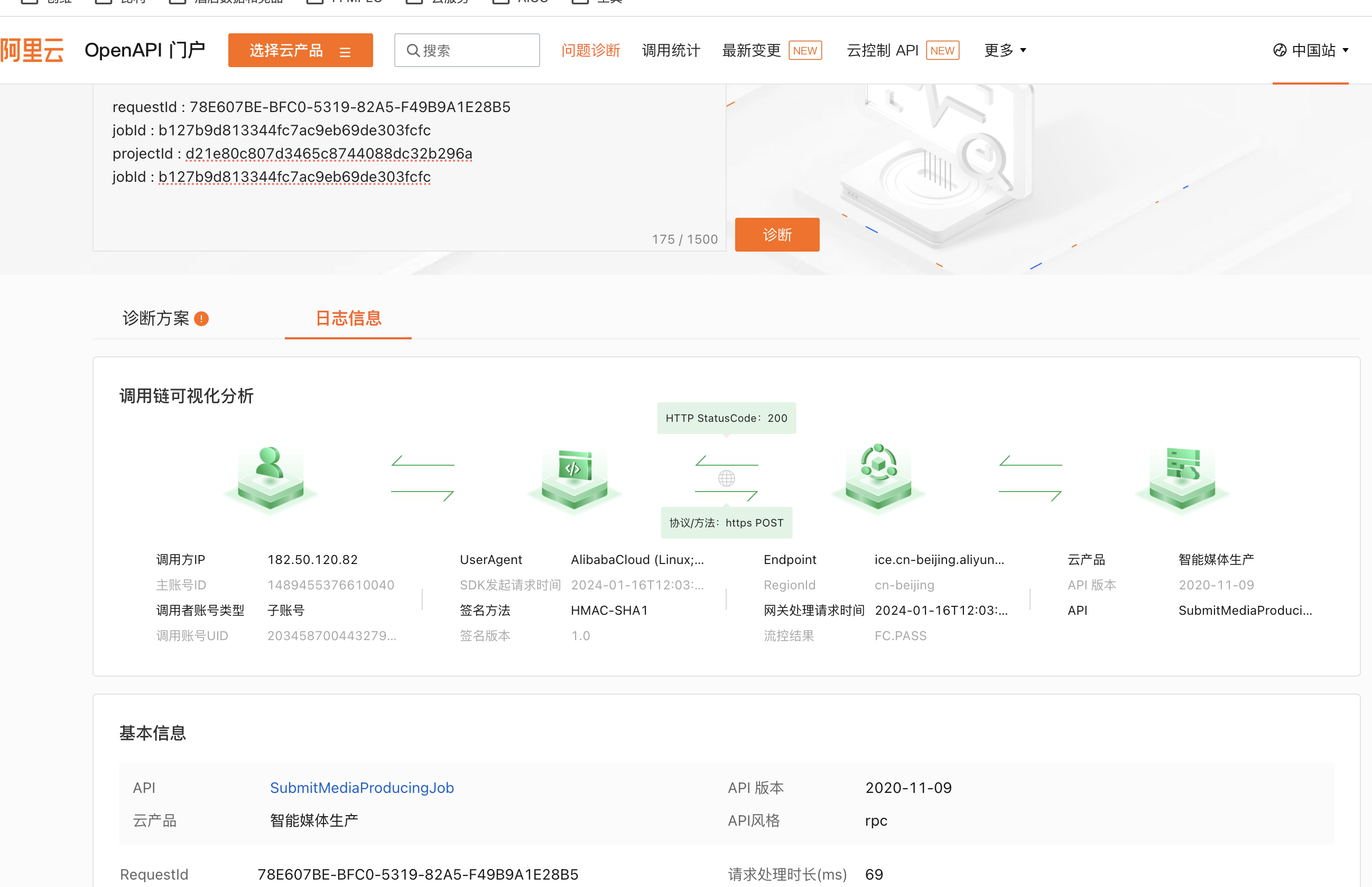Viewport: 1372px width, 887px height.
Task: Click the HTTP StatusCode: 200 label
Action: click(727, 418)
